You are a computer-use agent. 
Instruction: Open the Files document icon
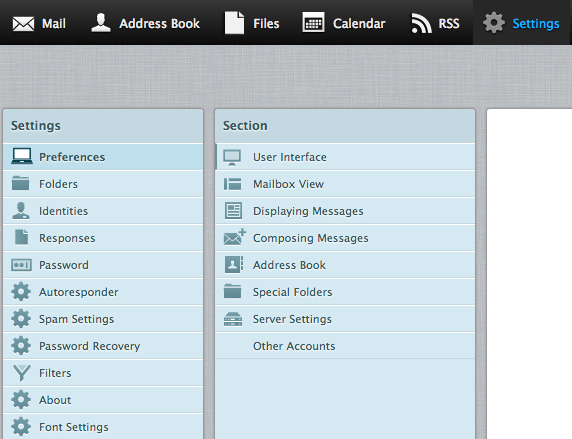click(234, 23)
